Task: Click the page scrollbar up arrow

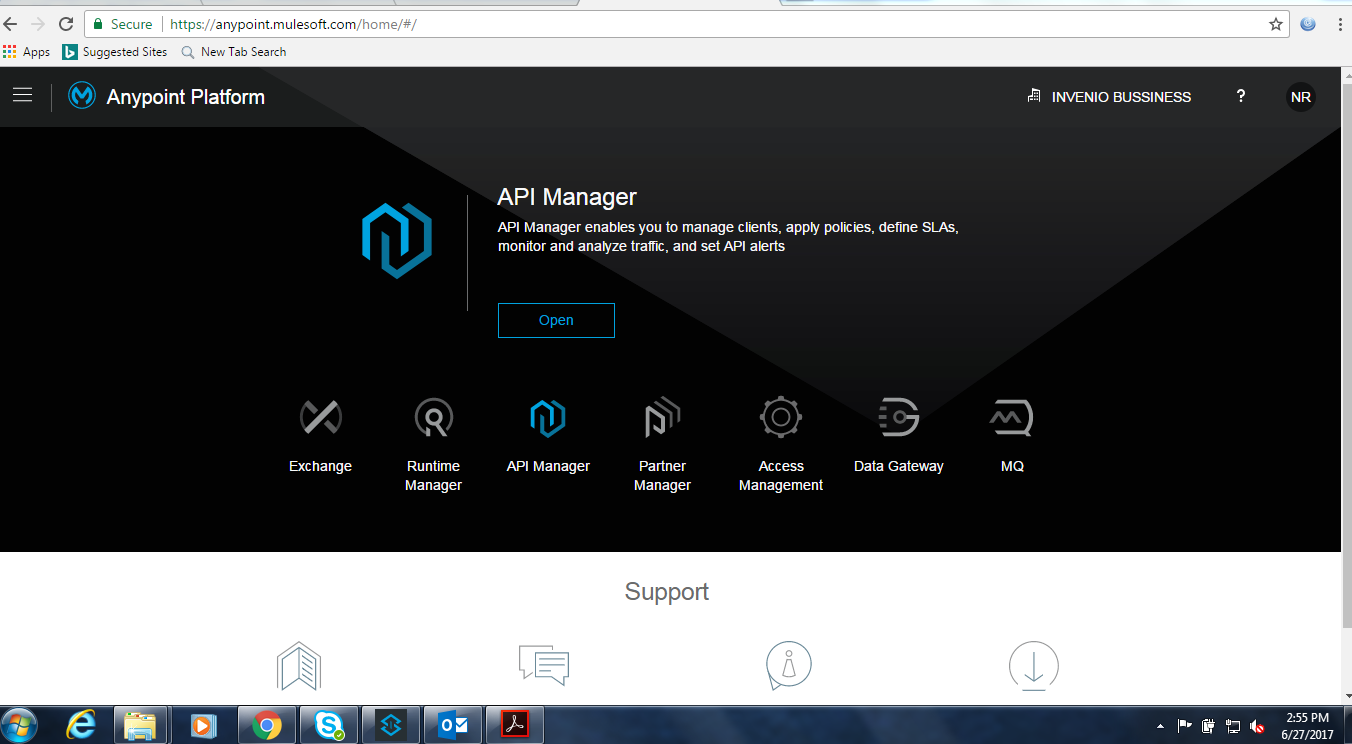Action: (1346, 74)
